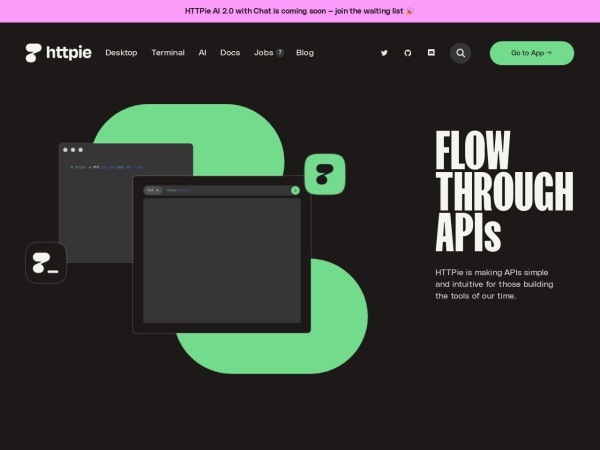Open HTTPie Twitter profile icon
The height and width of the screenshot is (450, 600).
(384, 53)
